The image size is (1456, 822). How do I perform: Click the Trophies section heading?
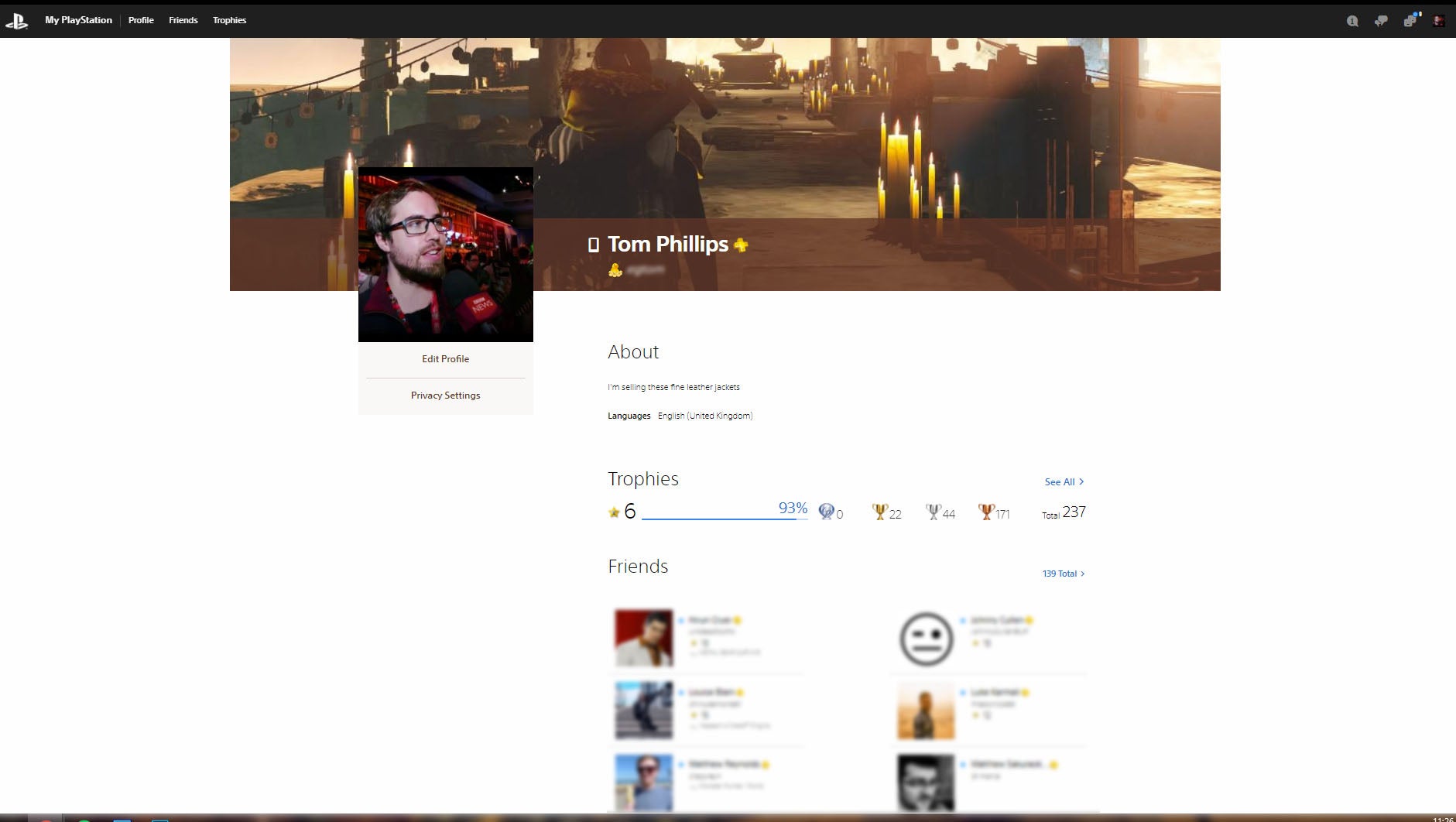[643, 479]
